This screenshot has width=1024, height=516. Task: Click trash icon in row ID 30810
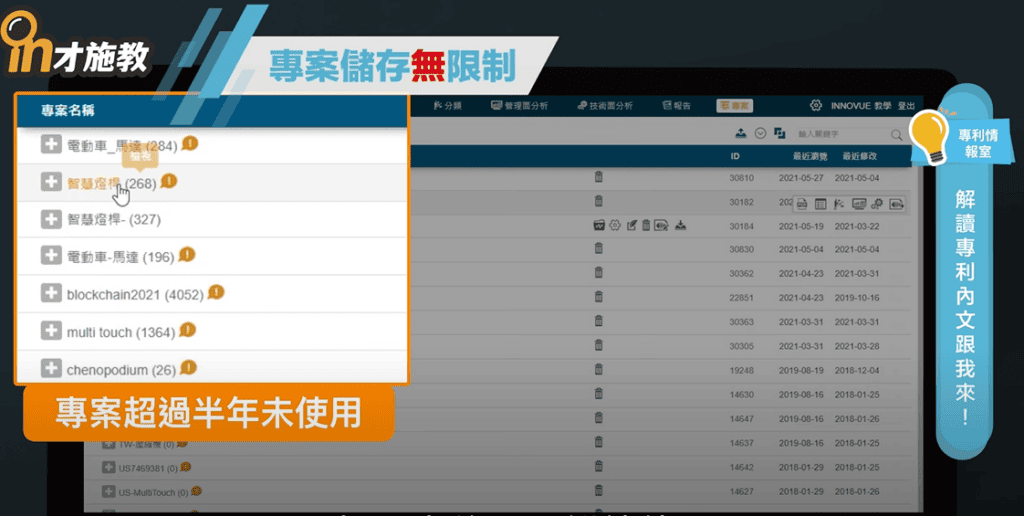599,177
